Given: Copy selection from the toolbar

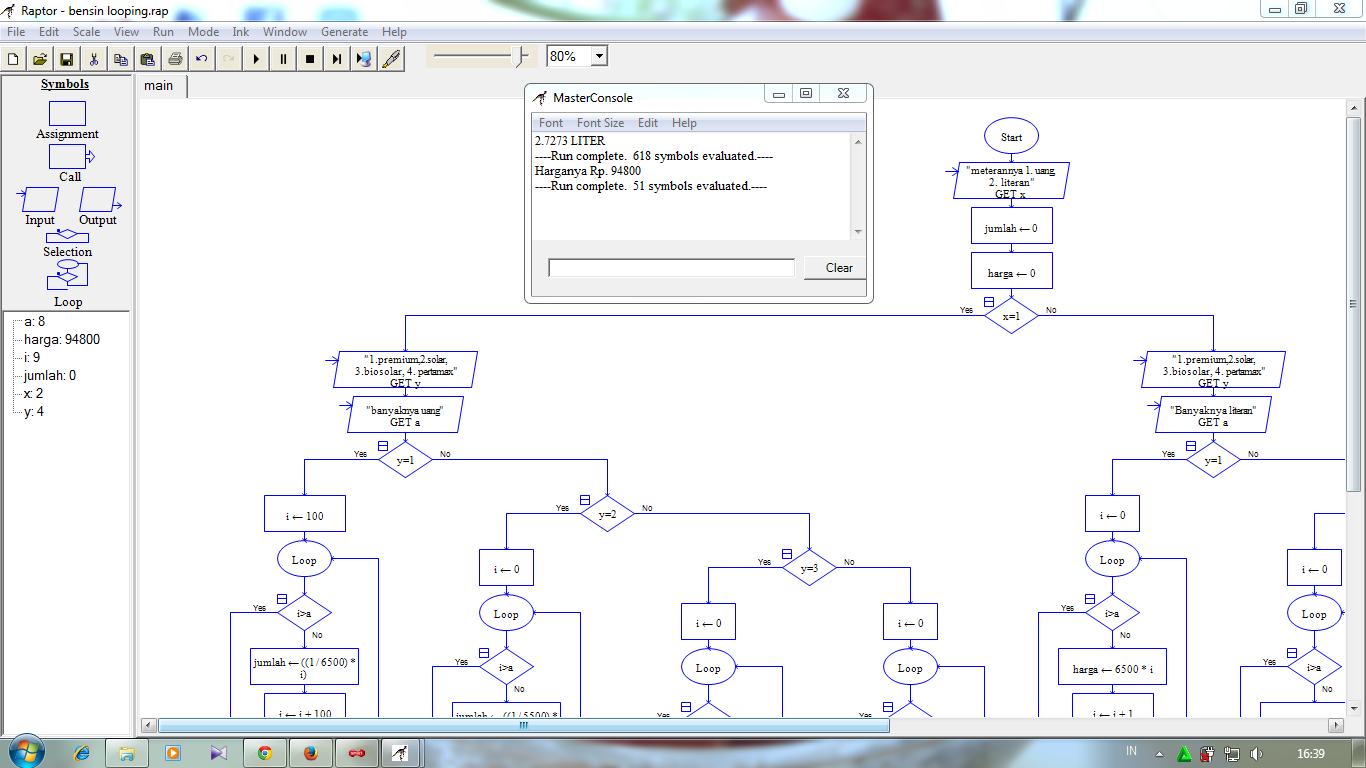Looking at the screenshot, I should (x=121, y=59).
